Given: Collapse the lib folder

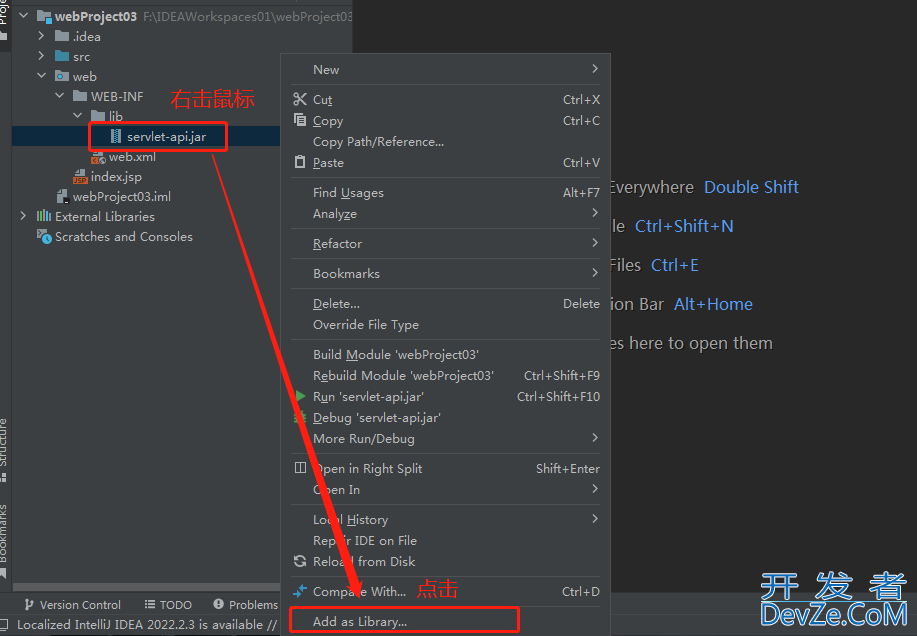Looking at the screenshot, I should pyautogui.click(x=77, y=115).
